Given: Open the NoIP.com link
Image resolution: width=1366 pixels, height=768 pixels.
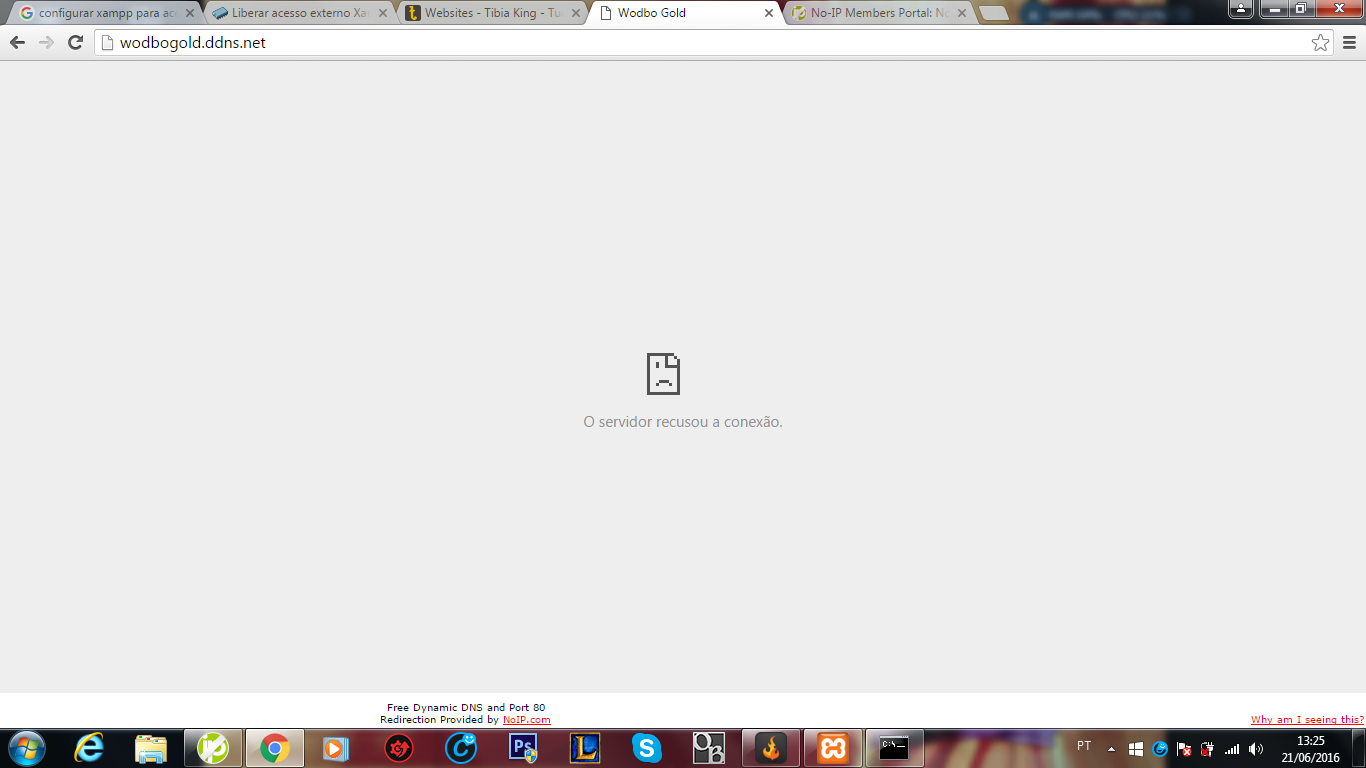Looking at the screenshot, I should coord(526,720).
